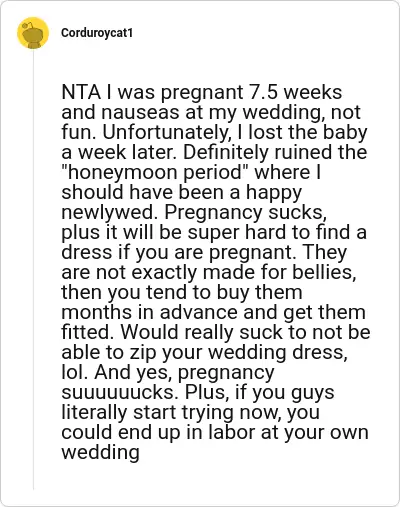400x507 pixels.
Task: Click the word 'Unfortunately' in the comment
Action: click(x=165, y=133)
